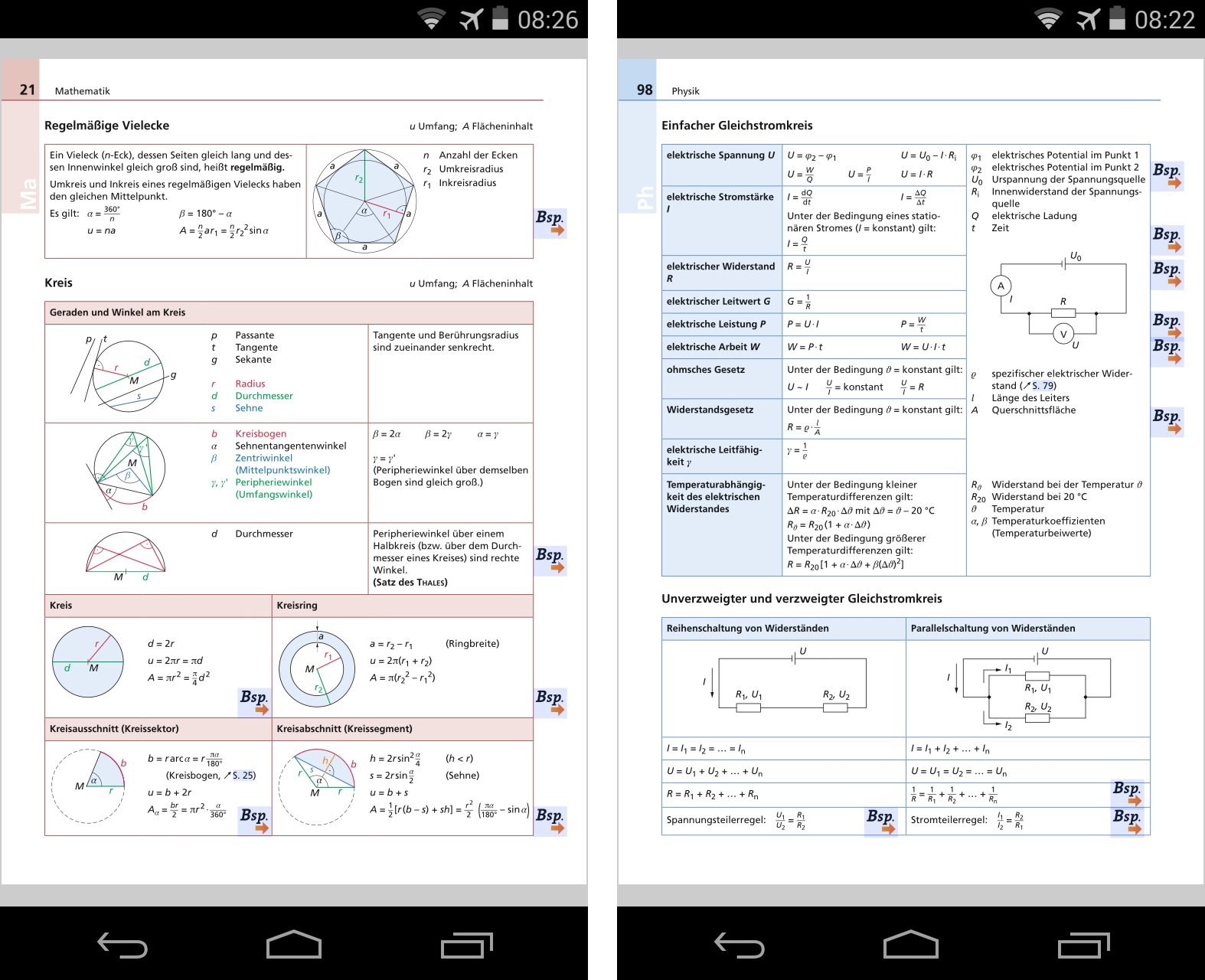Open Bsp. example for elektrische Spannung
1205x980 pixels.
point(1167,175)
